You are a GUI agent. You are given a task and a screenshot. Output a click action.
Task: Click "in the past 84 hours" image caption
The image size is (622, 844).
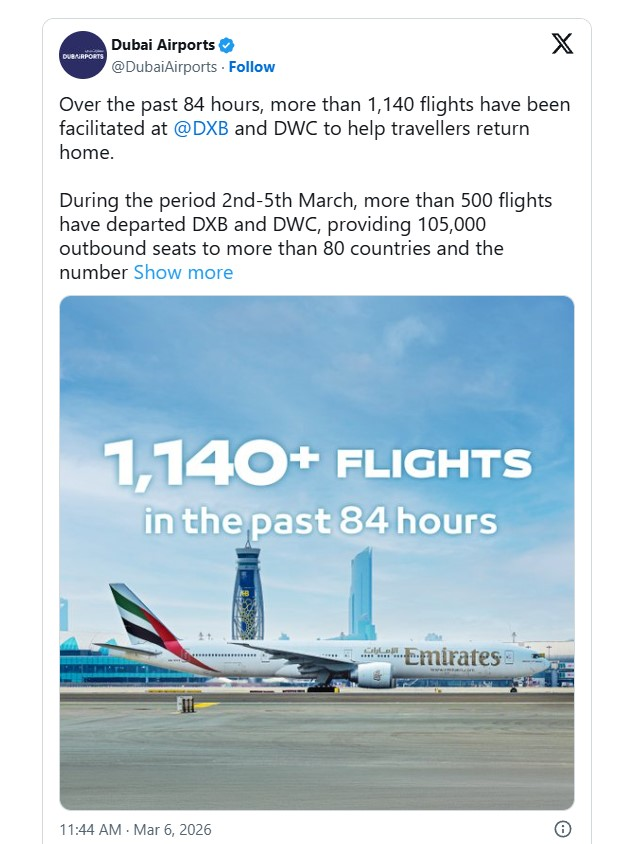tap(320, 521)
